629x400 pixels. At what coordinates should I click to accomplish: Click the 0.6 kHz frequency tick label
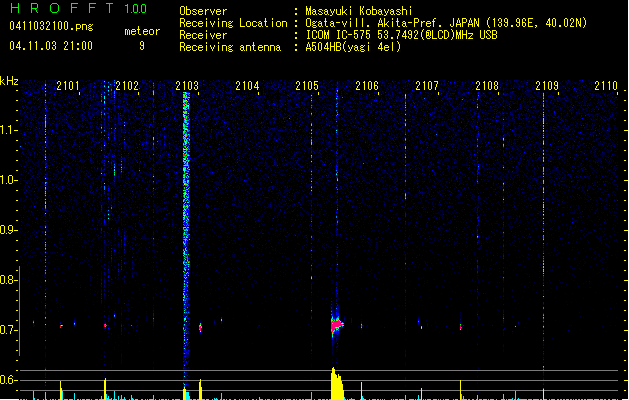click(x=8, y=380)
